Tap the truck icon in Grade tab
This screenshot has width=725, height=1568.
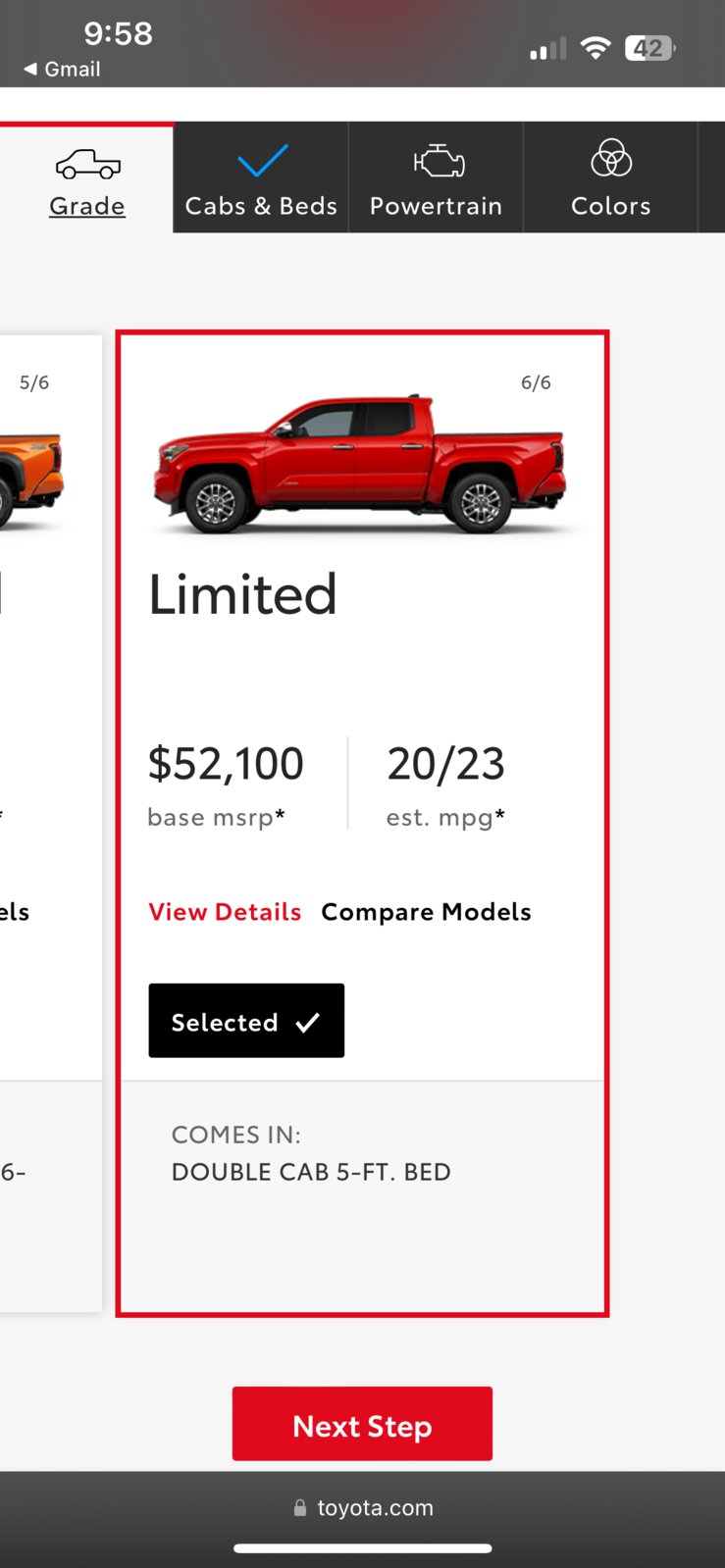[x=87, y=165]
